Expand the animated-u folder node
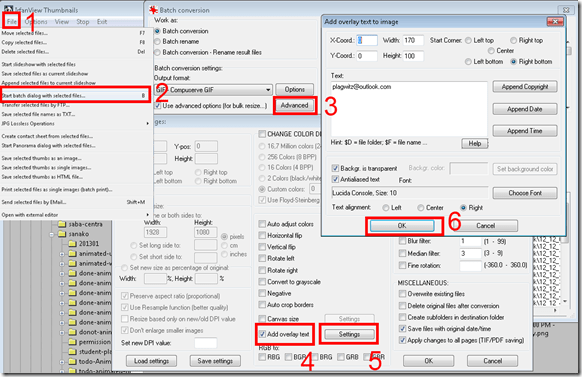This screenshot has width=582, height=377. pos(62,254)
